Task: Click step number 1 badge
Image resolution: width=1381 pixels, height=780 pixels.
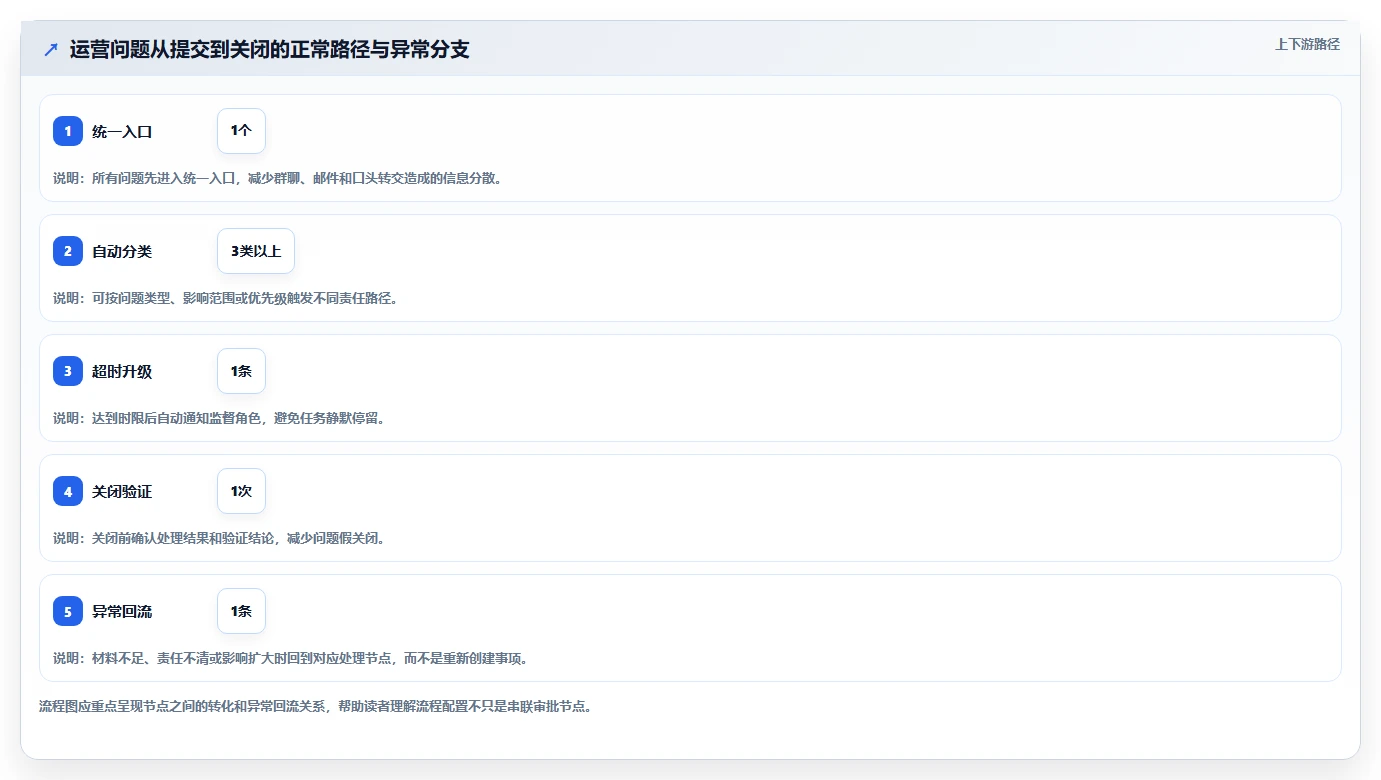Action: coord(68,131)
